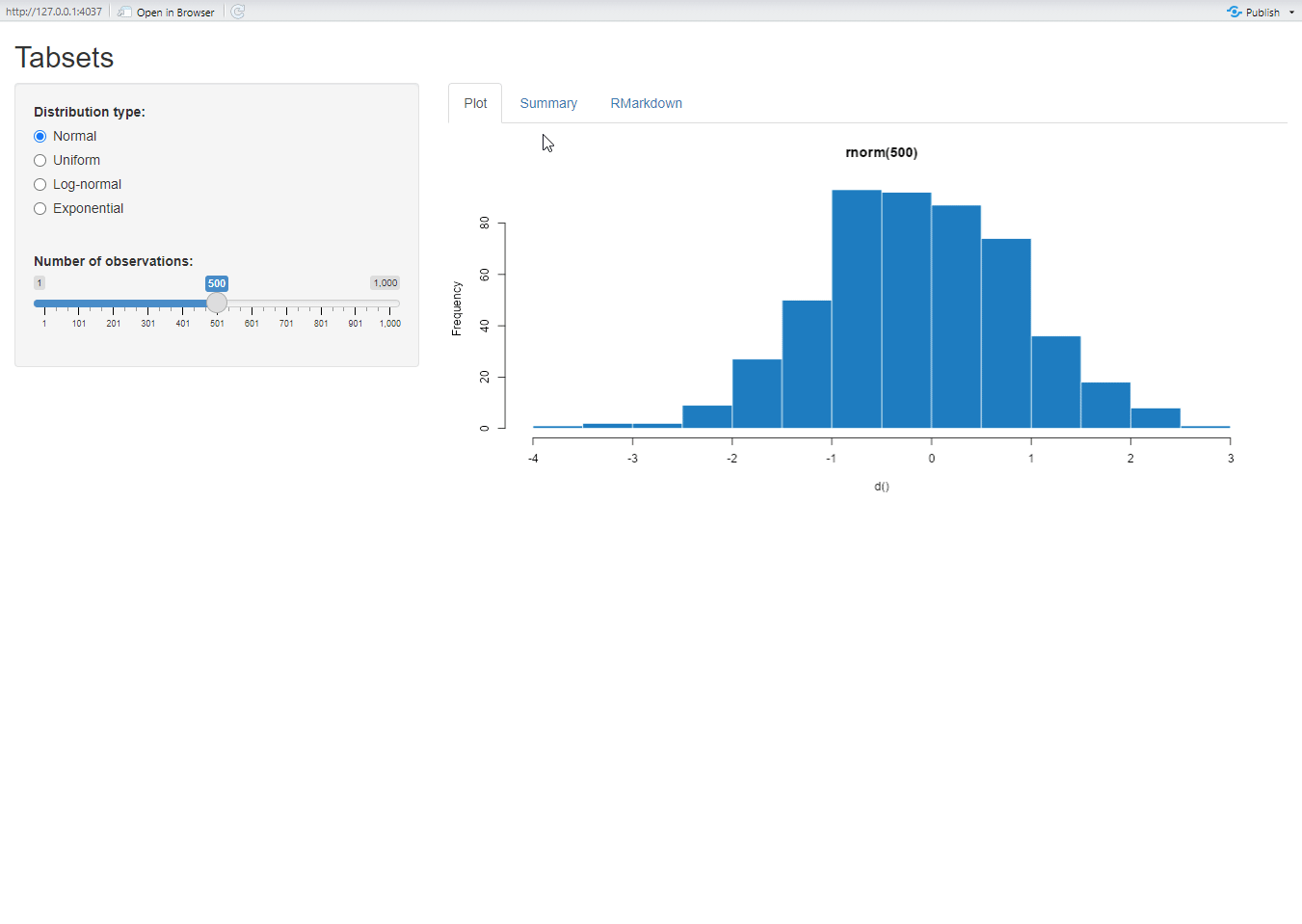
Task: Click the 401 tick label on slider
Action: (183, 324)
